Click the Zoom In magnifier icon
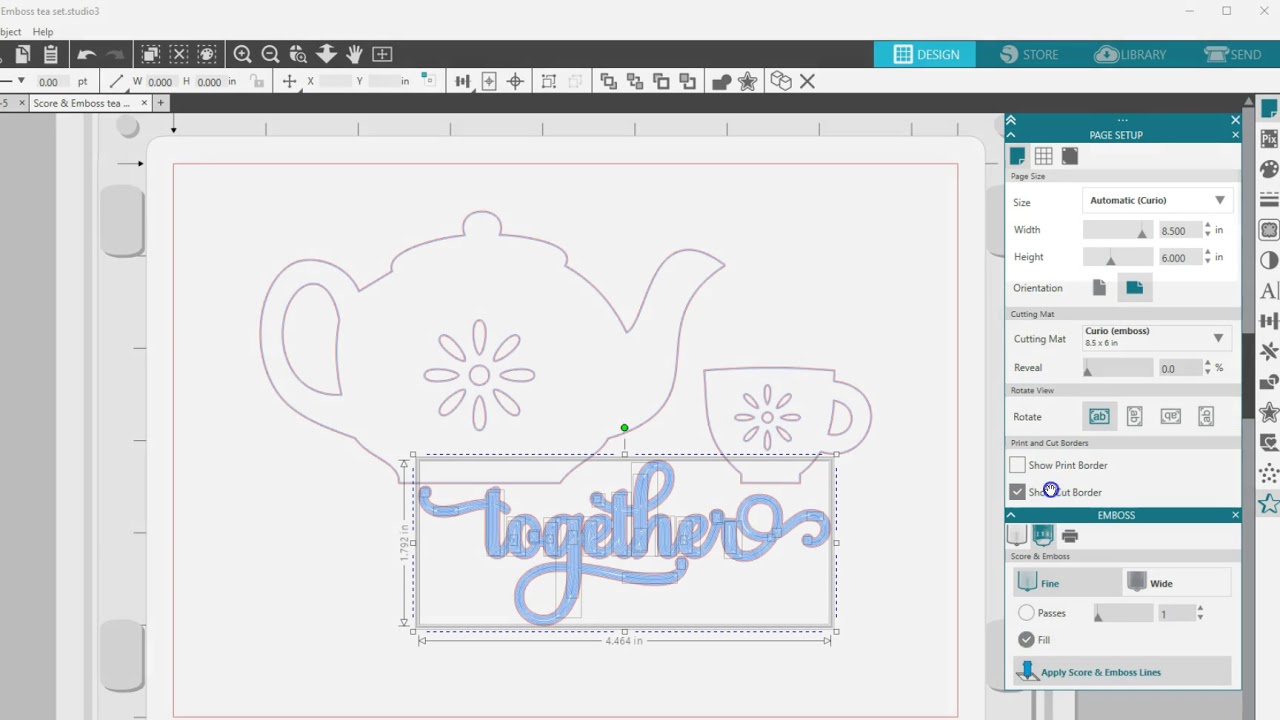Image resolution: width=1280 pixels, height=720 pixels. (242, 54)
